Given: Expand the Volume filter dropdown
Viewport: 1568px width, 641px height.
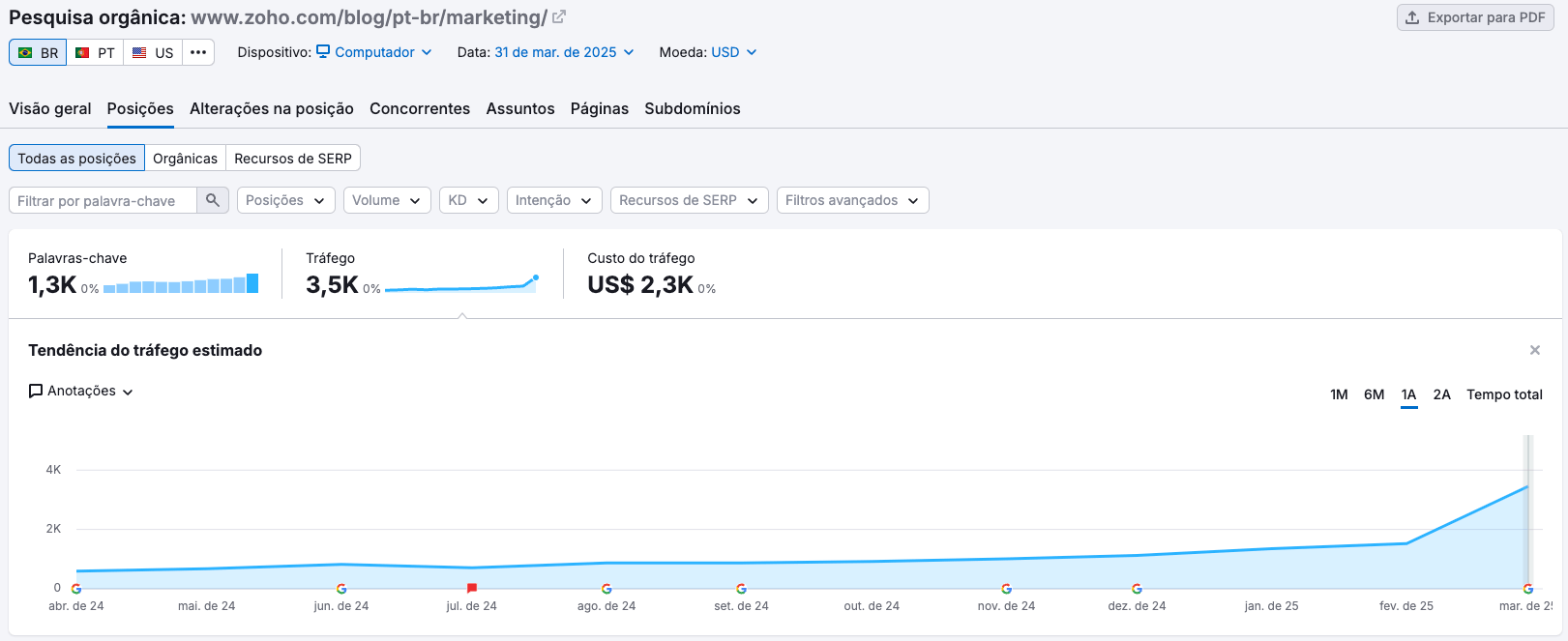Looking at the screenshot, I should click(387, 200).
